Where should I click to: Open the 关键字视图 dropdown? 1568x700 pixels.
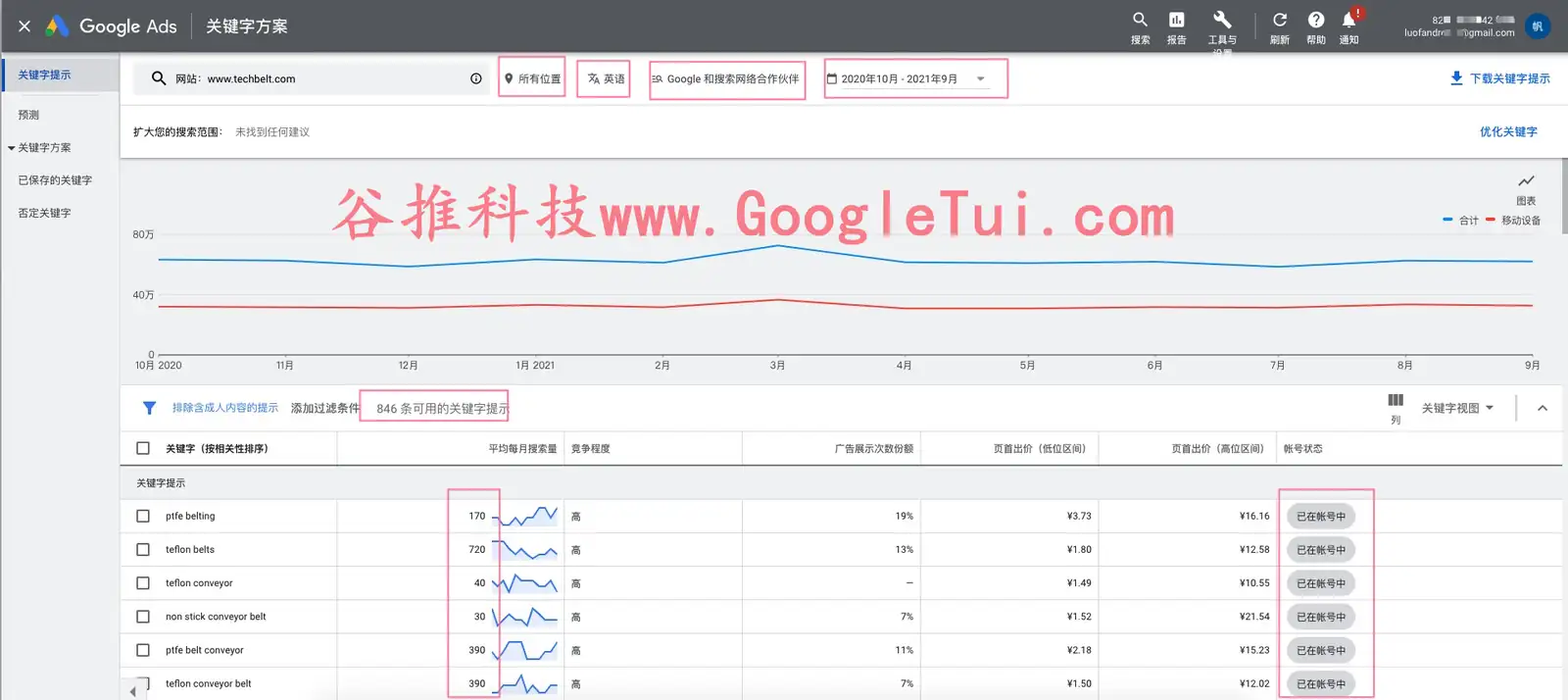click(x=1458, y=408)
